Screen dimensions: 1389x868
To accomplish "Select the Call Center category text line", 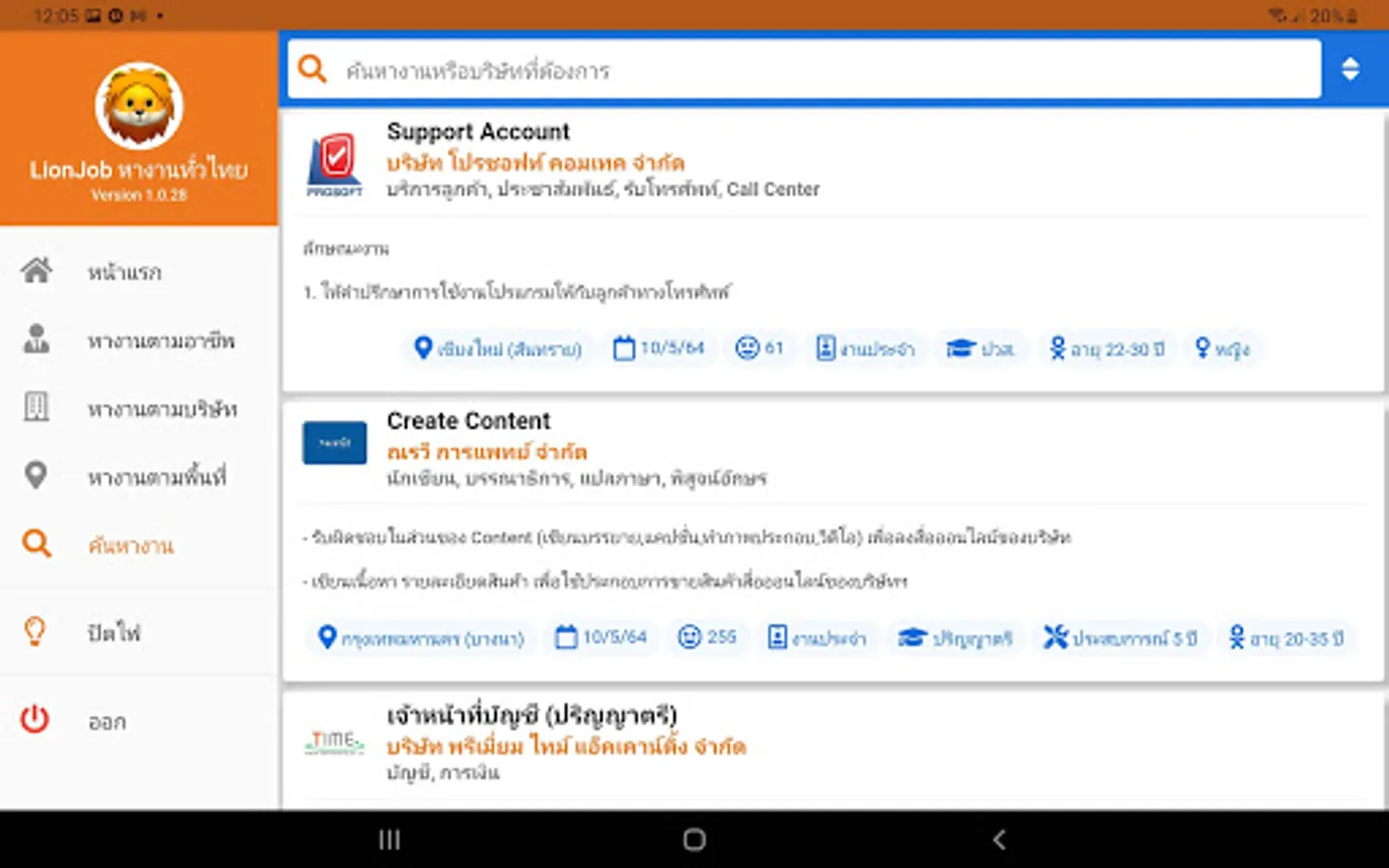I will click(603, 190).
